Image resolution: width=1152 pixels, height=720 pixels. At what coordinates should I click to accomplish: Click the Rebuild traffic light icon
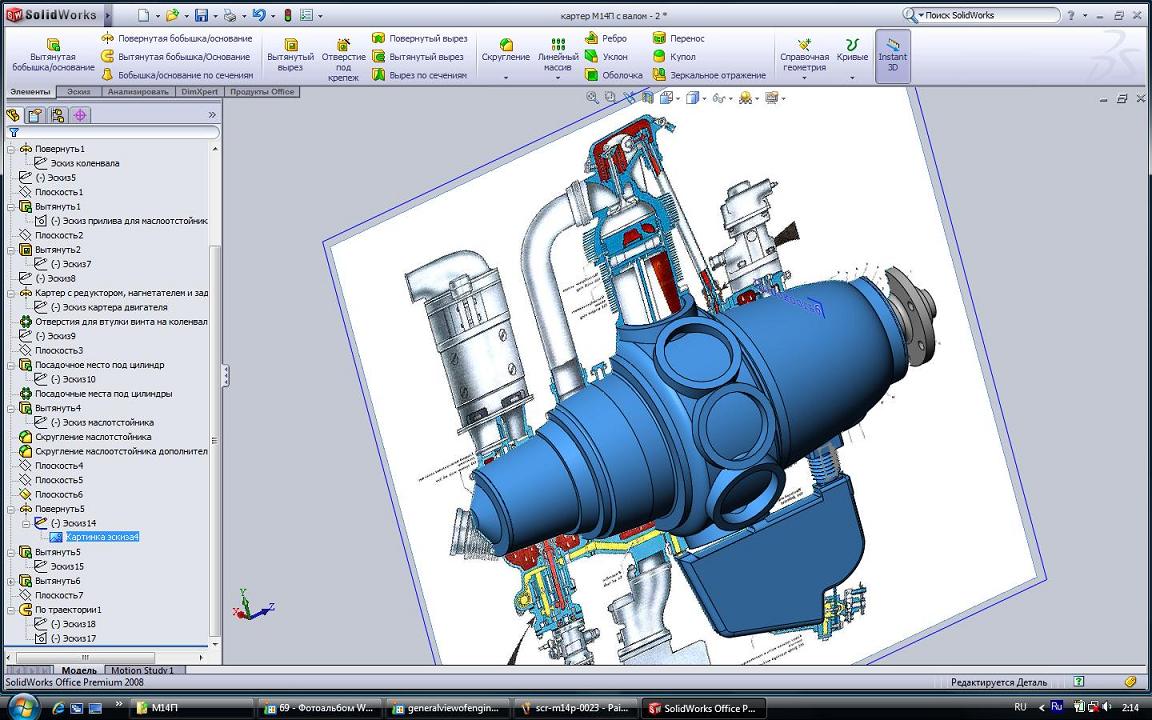pyautogui.click(x=286, y=15)
